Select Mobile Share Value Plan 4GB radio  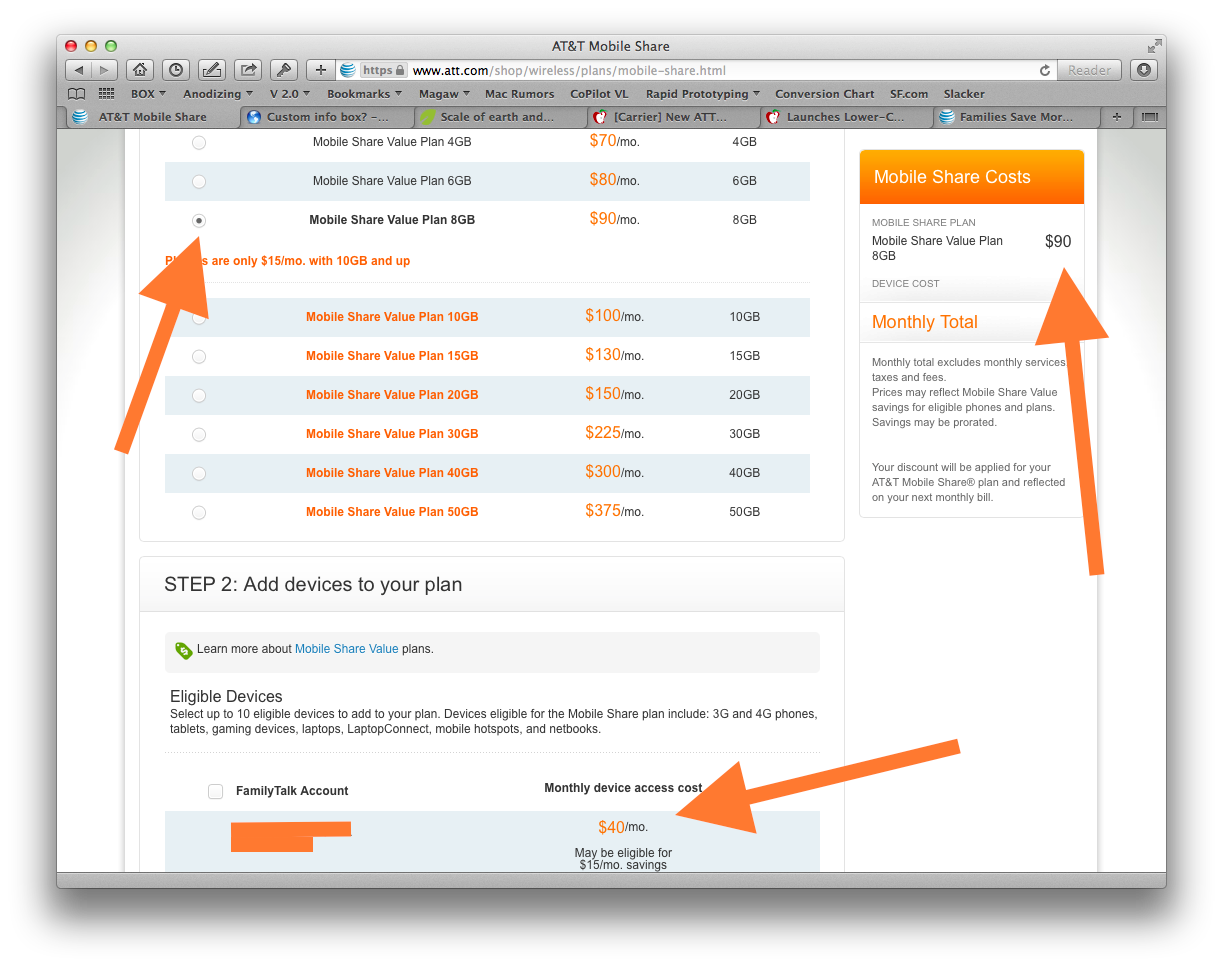199,143
